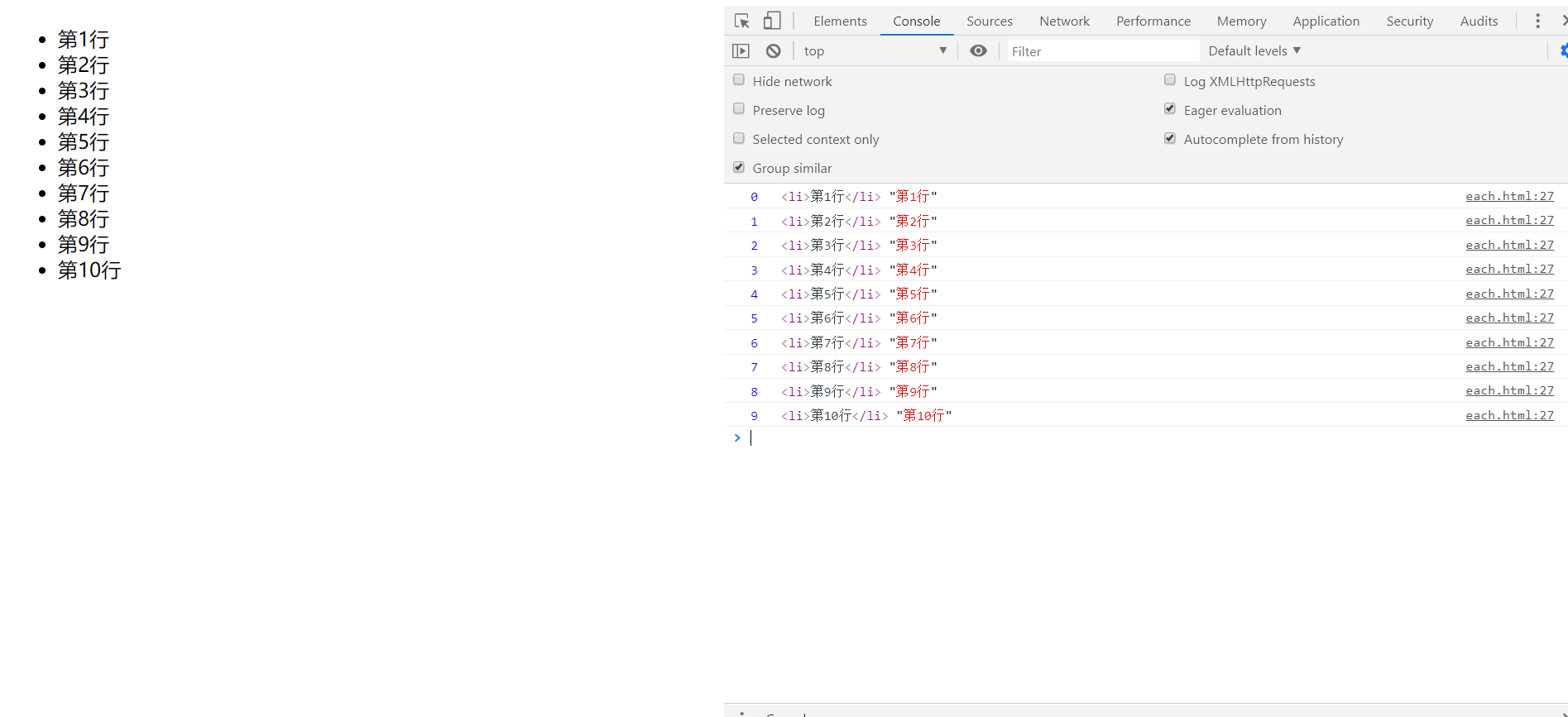Open the Audits tab
This screenshot has height=717, width=1568.
tap(1479, 22)
